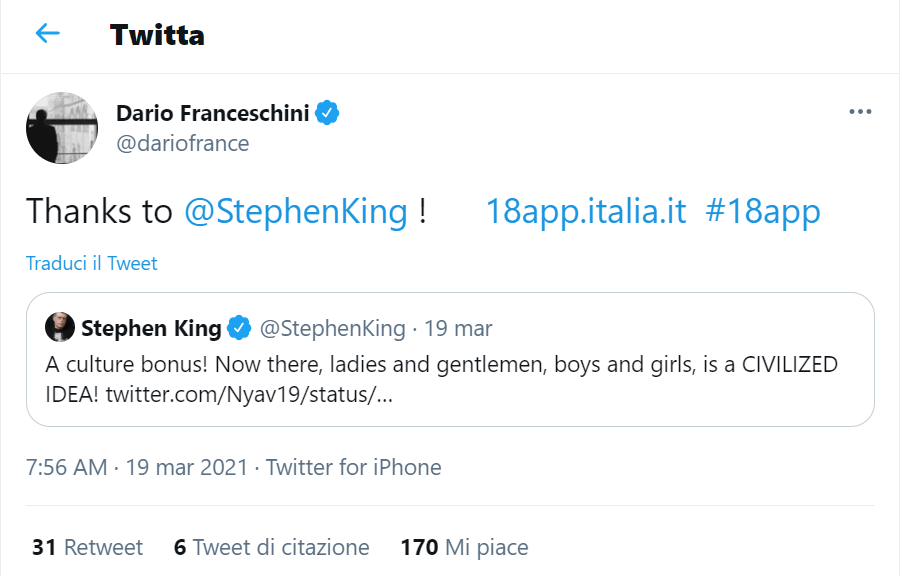This screenshot has width=903, height=576.
Task: Open the @StephenKing mention in the tweet
Action: [296, 211]
